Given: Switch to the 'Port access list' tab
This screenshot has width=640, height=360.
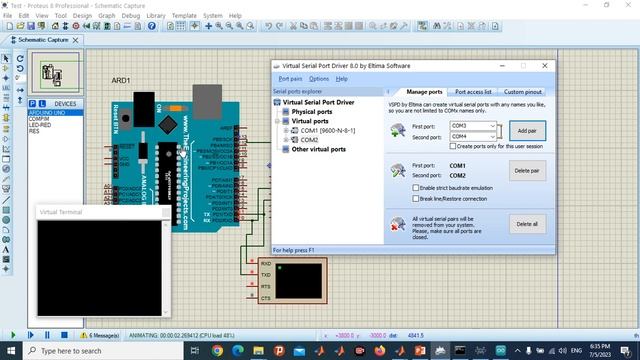Looking at the screenshot, I should (473, 92).
